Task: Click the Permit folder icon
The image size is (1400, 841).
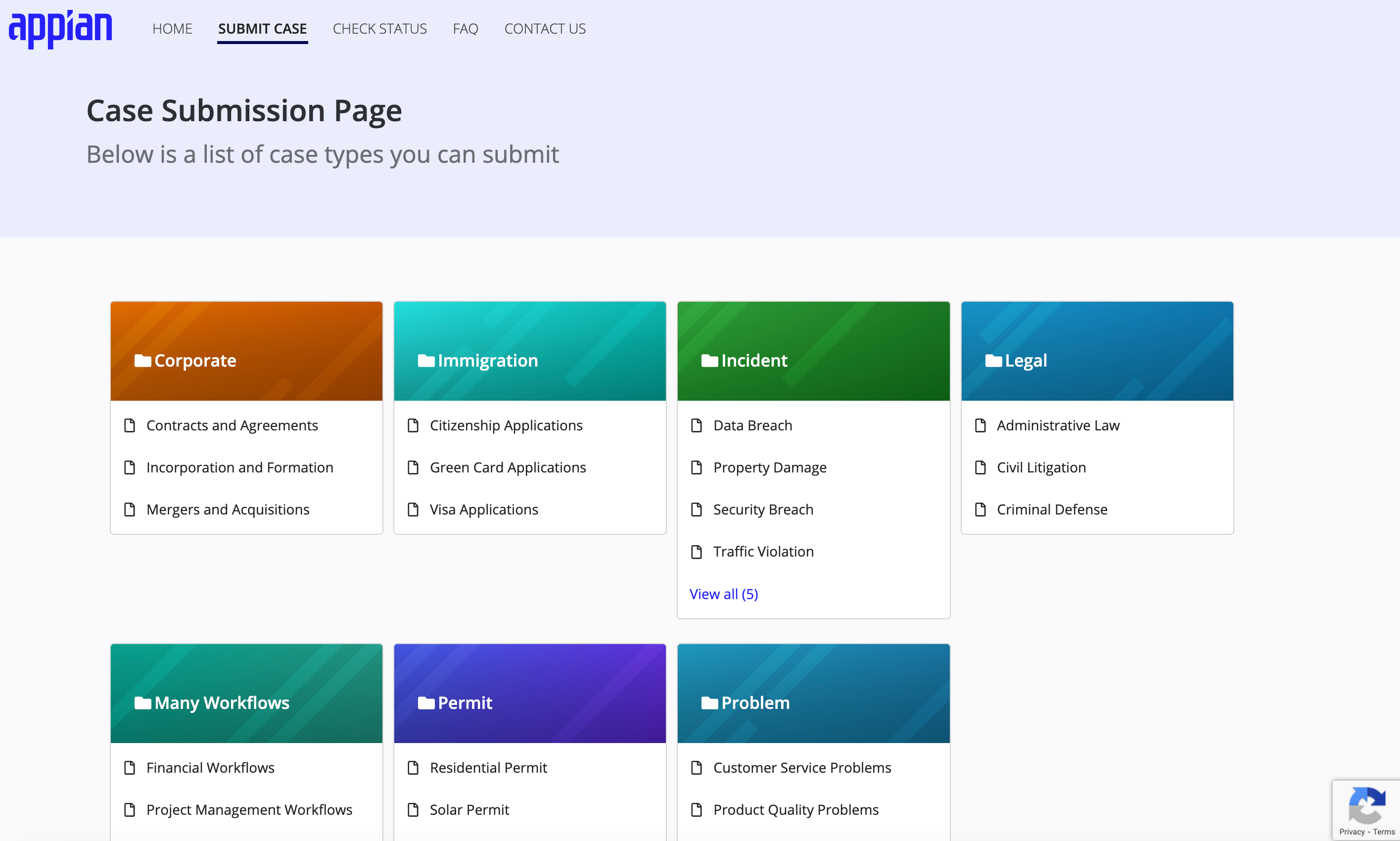Action: click(426, 702)
